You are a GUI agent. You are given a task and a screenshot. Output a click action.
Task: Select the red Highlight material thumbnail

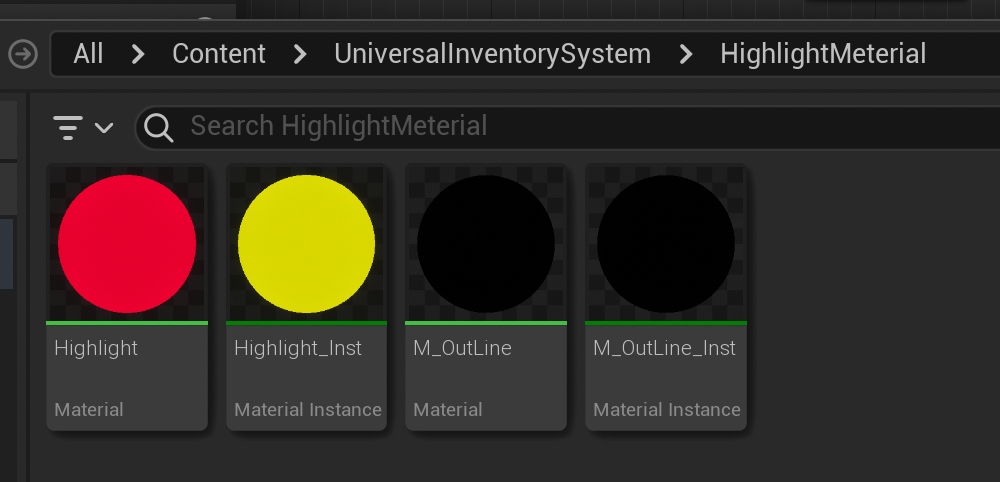(x=127, y=244)
